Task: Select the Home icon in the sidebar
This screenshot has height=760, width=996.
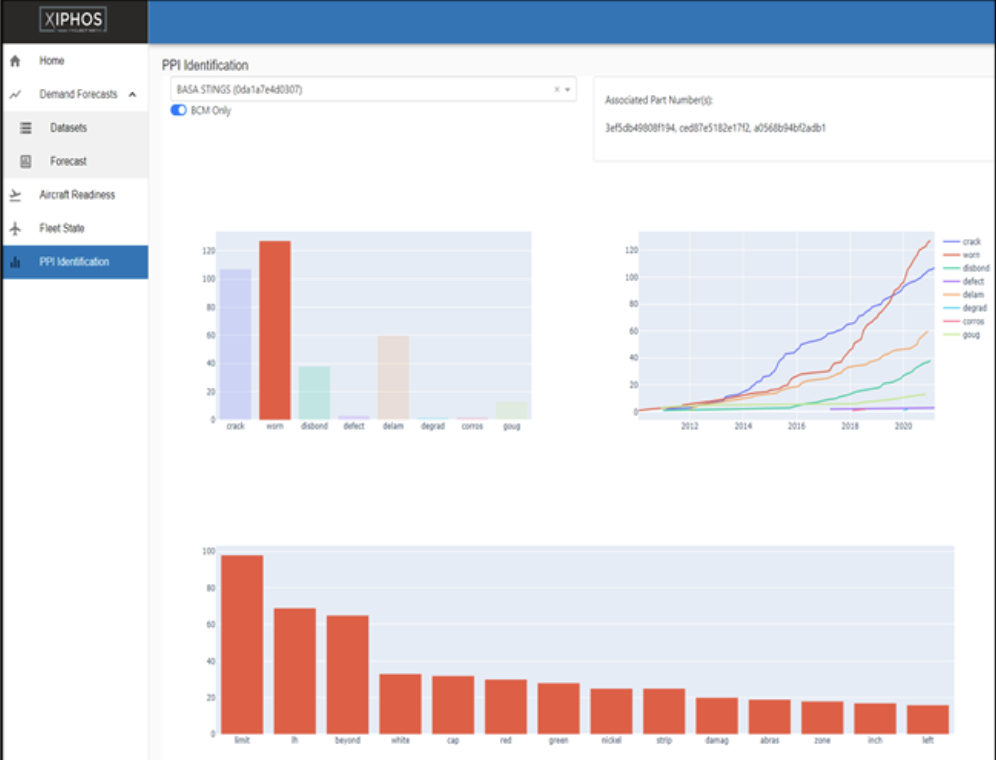Action: [x=14, y=60]
